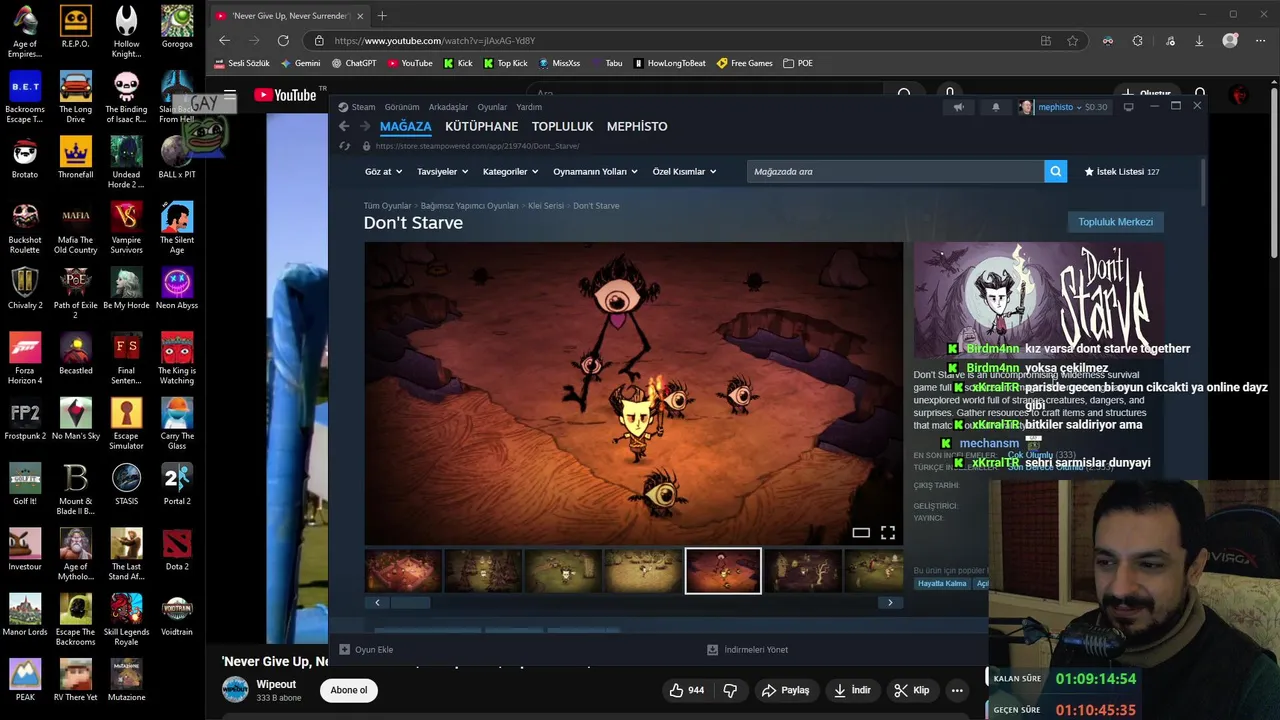This screenshot has width=1280, height=720.
Task: Open the R.E.P.O. desktop icon
Action: click(75, 28)
